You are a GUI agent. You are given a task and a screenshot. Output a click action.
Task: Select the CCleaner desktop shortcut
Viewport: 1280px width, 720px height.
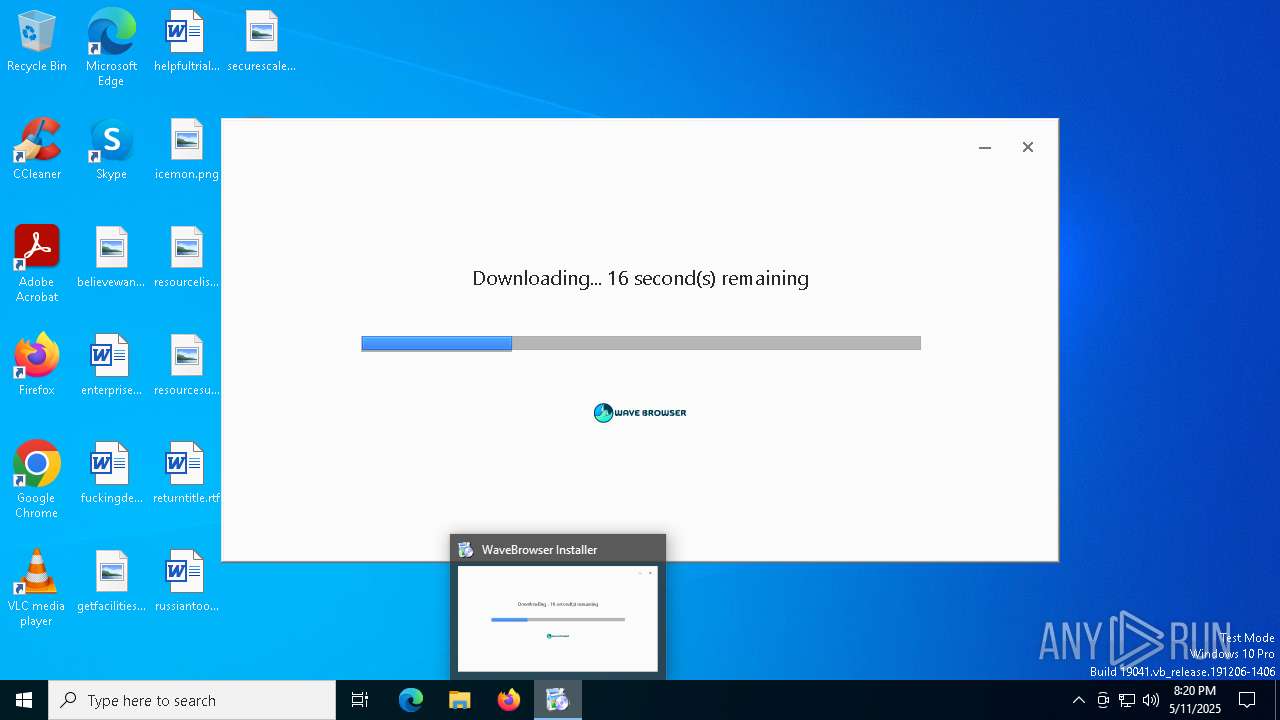point(37,150)
